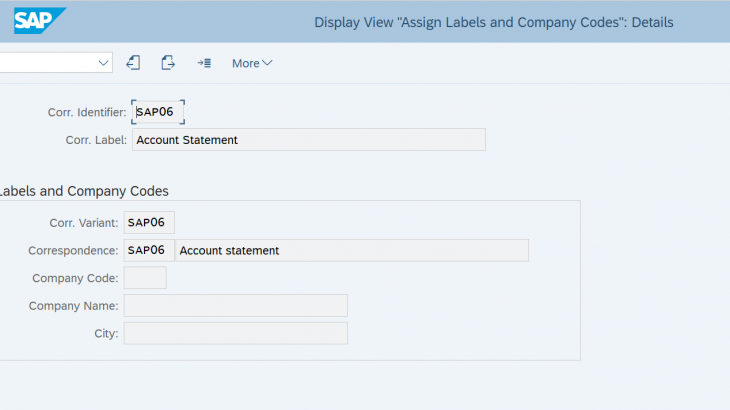Image resolution: width=730 pixels, height=410 pixels.
Task: Click the other entry position icon
Action: (204, 62)
